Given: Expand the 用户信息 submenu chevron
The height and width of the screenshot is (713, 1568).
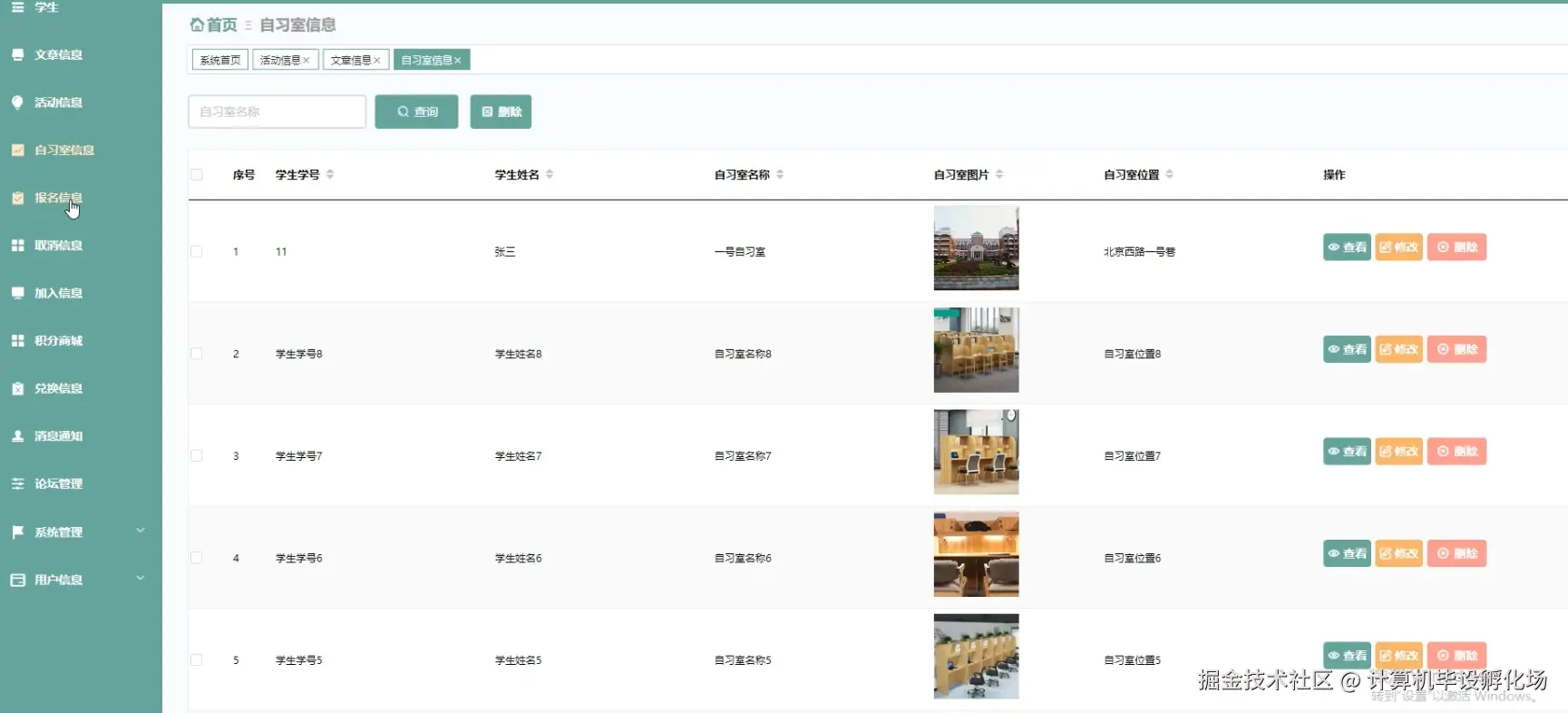Looking at the screenshot, I should point(141,578).
